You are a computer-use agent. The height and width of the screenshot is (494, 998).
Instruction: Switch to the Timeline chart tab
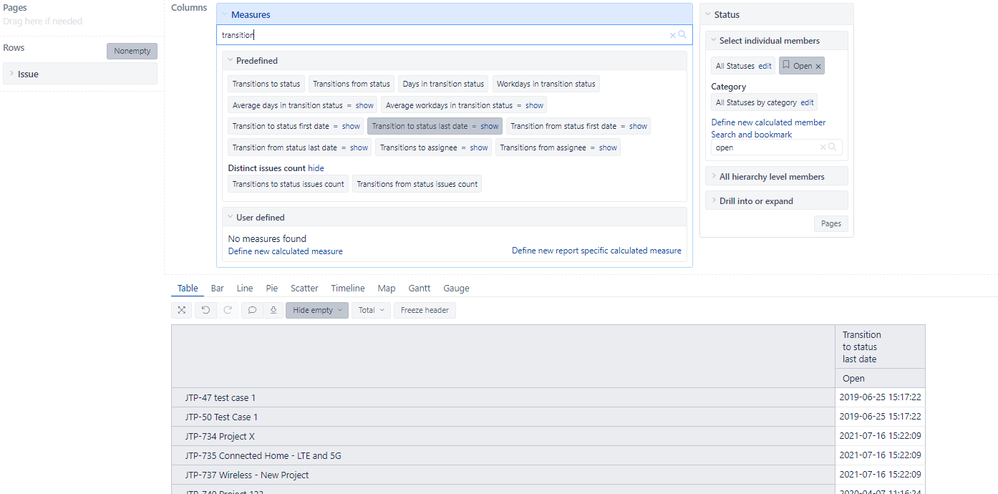[348, 288]
